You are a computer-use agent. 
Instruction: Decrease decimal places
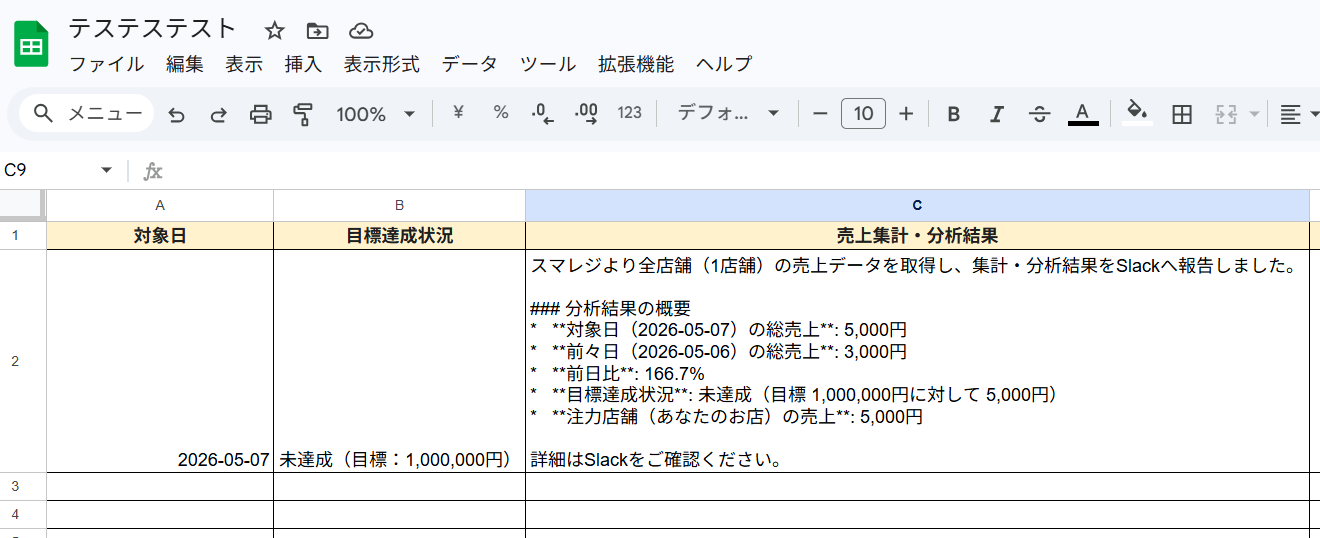coord(543,113)
